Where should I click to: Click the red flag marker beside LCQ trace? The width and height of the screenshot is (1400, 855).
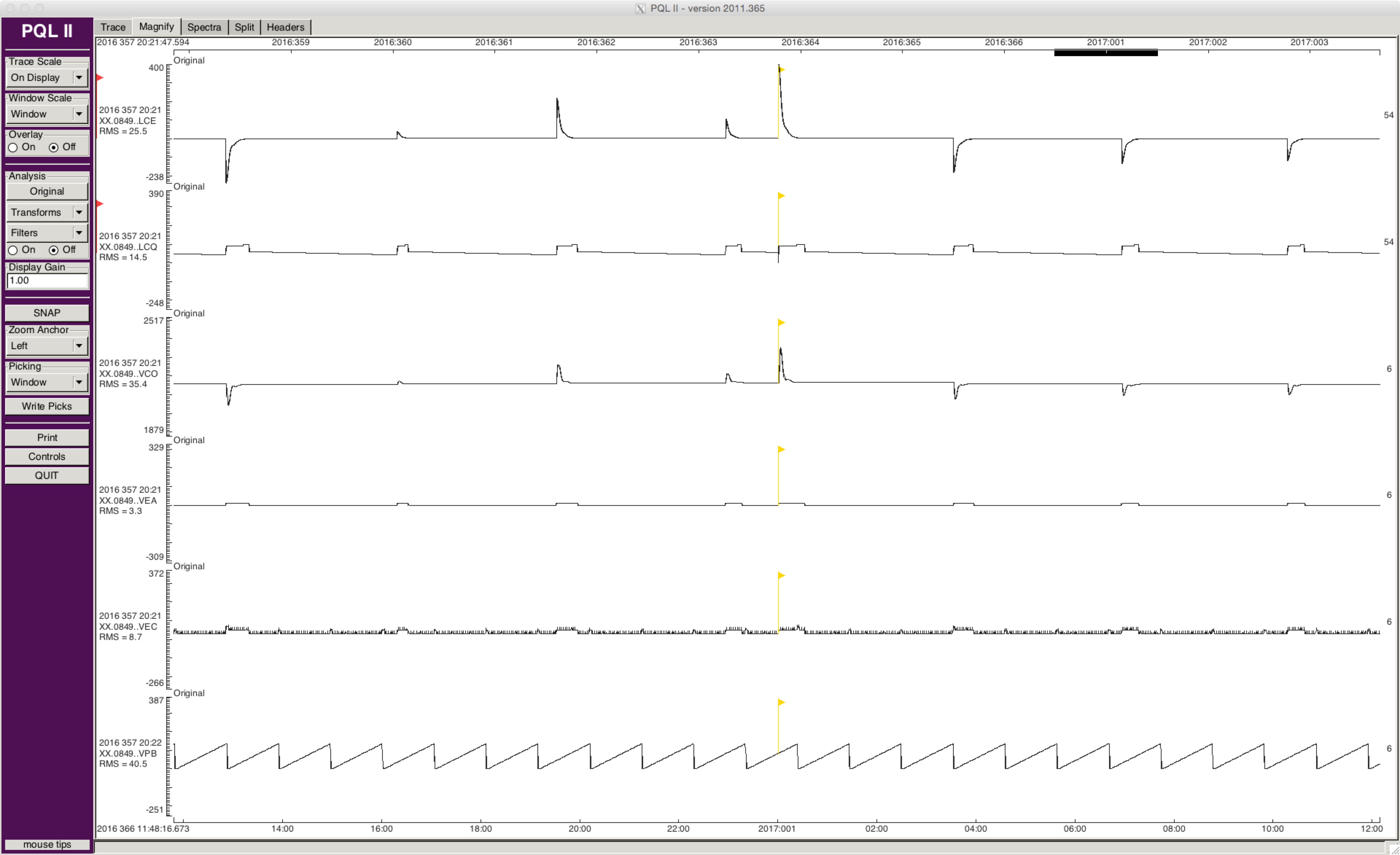[100, 203]
